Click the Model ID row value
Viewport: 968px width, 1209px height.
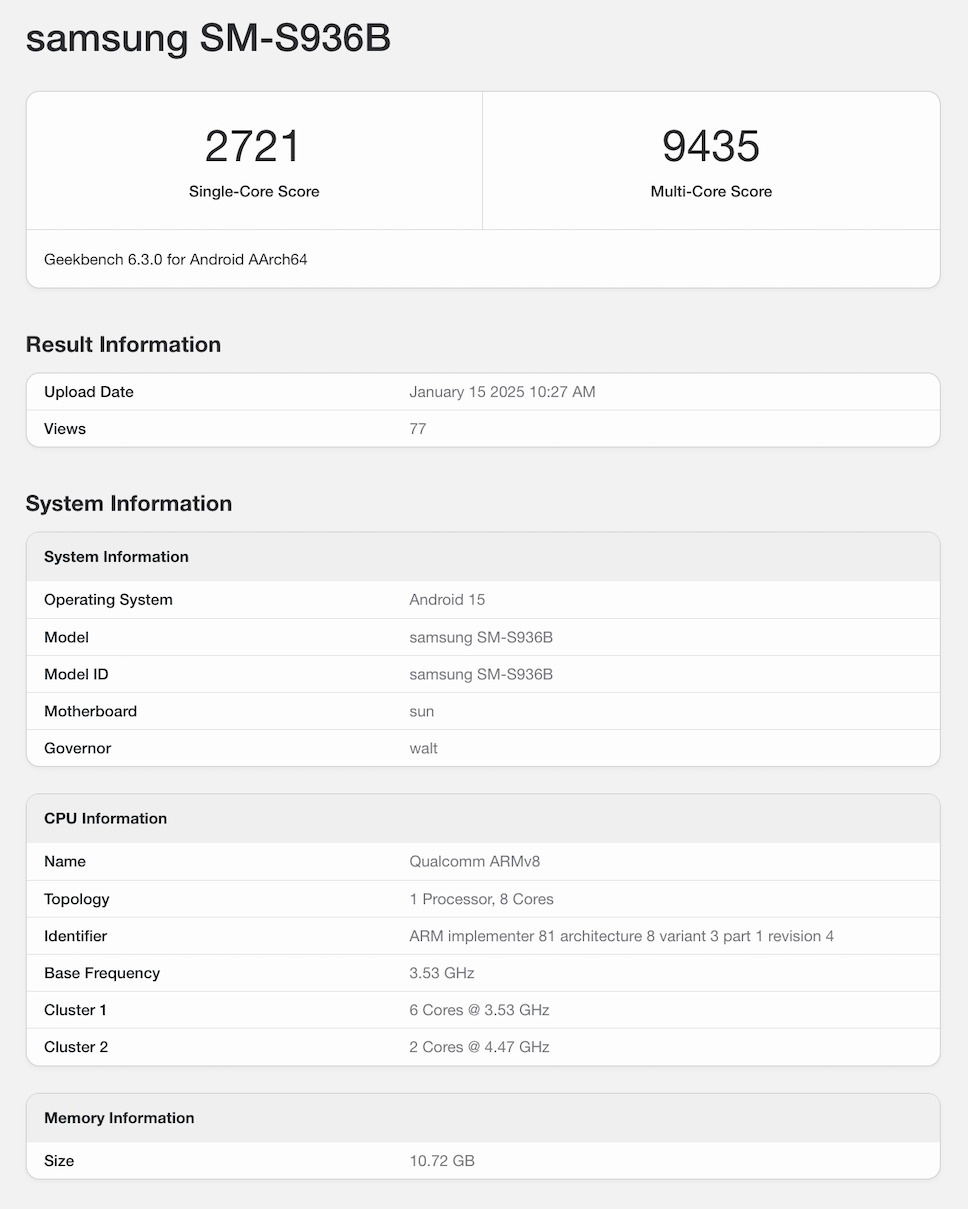click(481, 674)
